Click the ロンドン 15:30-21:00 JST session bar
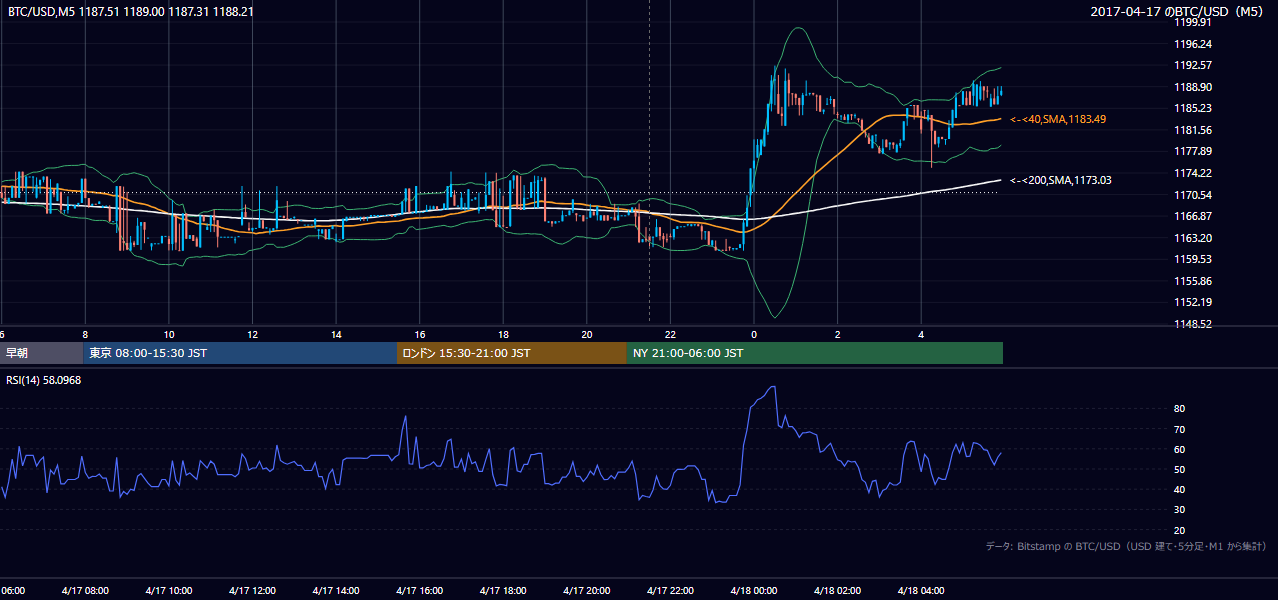 tap(512, 353)
